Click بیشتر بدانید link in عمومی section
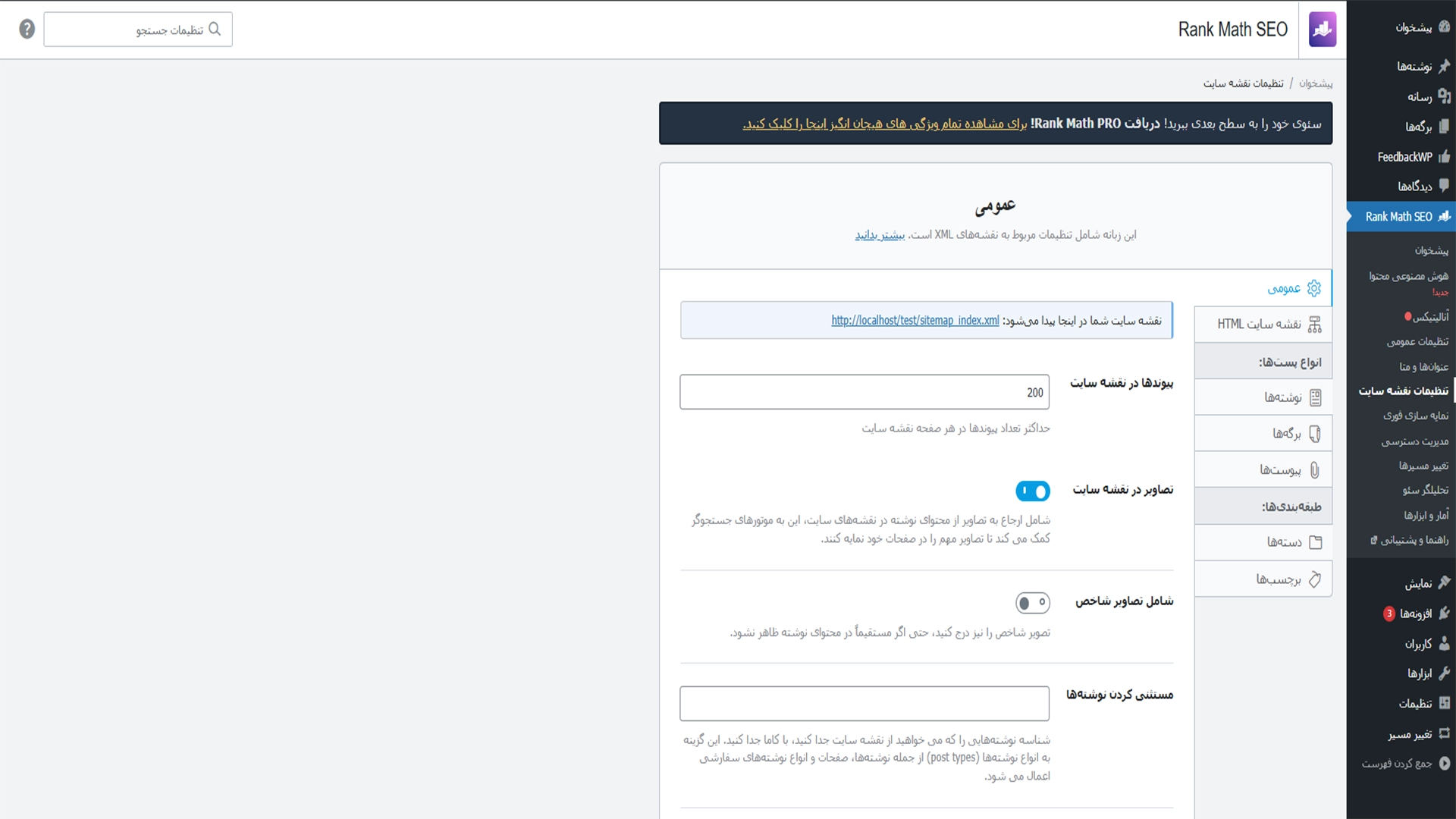Screen dimensions: 1456x819 click(x=879, y=235)
